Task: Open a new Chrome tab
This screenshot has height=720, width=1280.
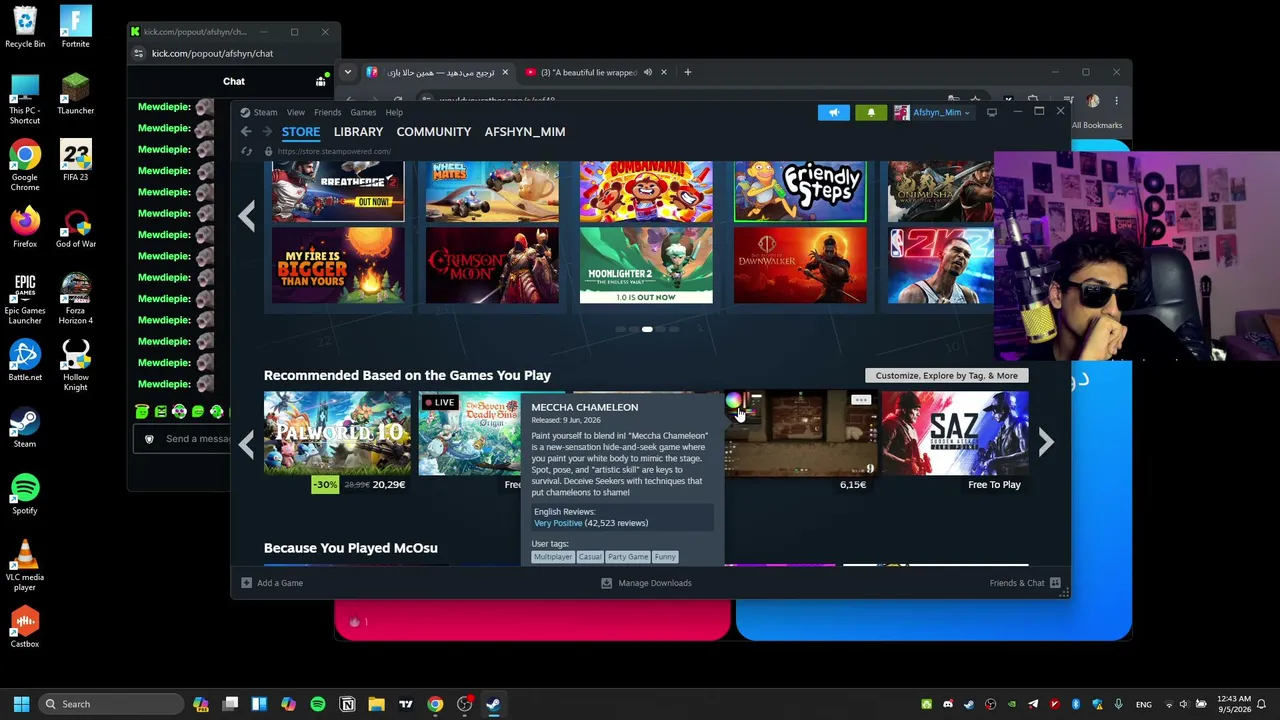Action: 688,72
